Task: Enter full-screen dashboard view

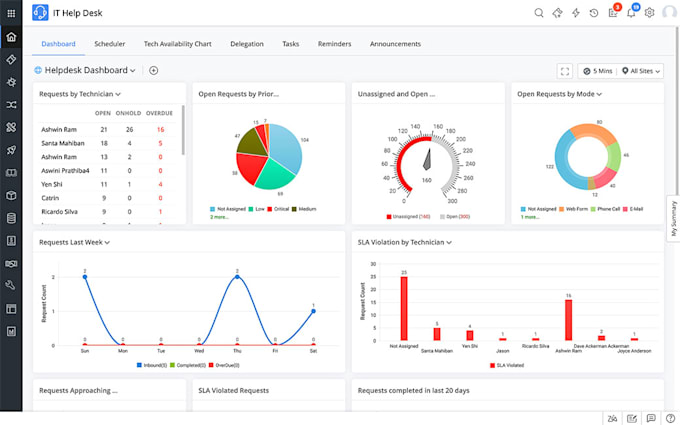Action: coord(565,71)
